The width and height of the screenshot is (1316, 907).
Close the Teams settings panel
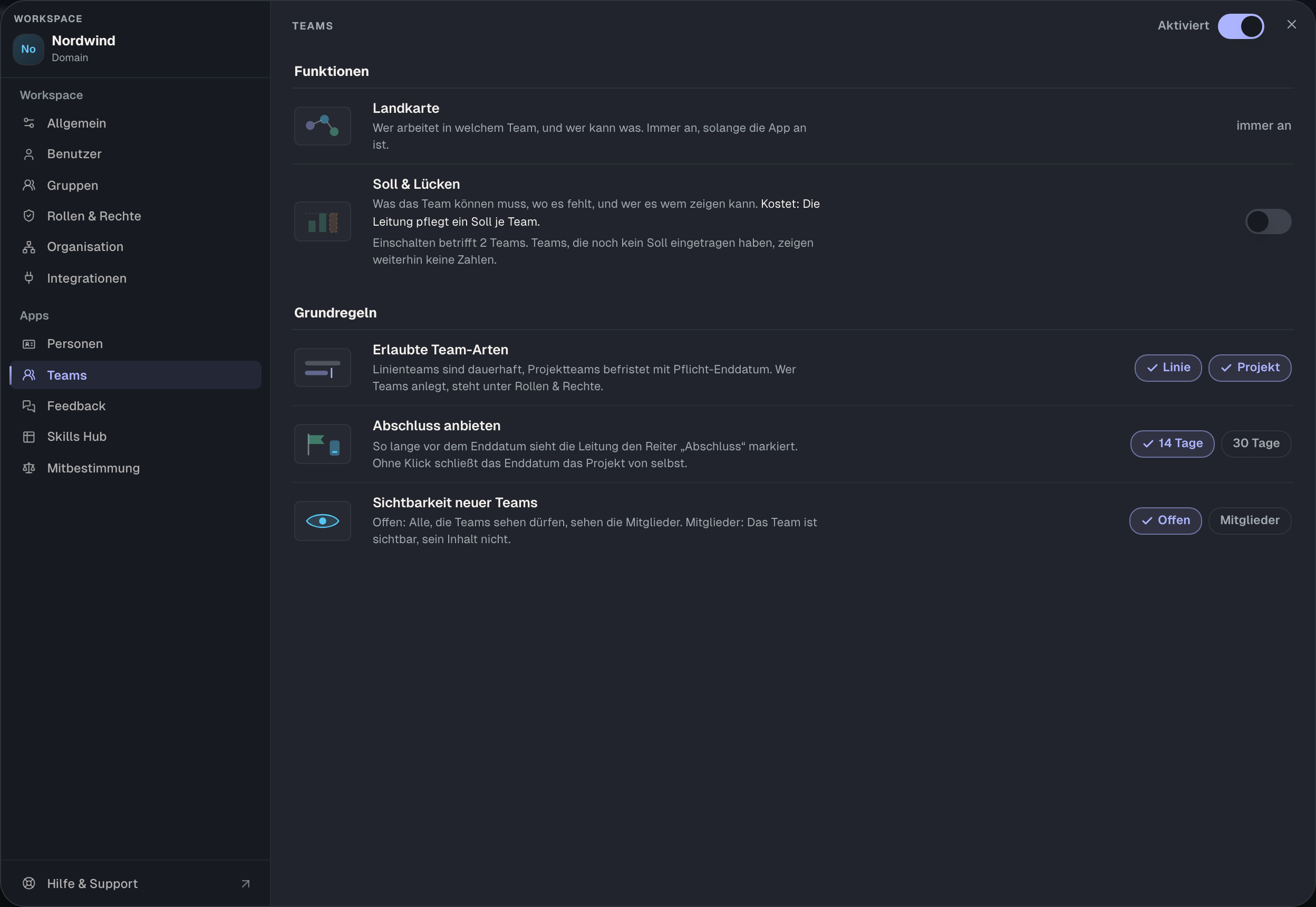click(x=1291, y=24)
